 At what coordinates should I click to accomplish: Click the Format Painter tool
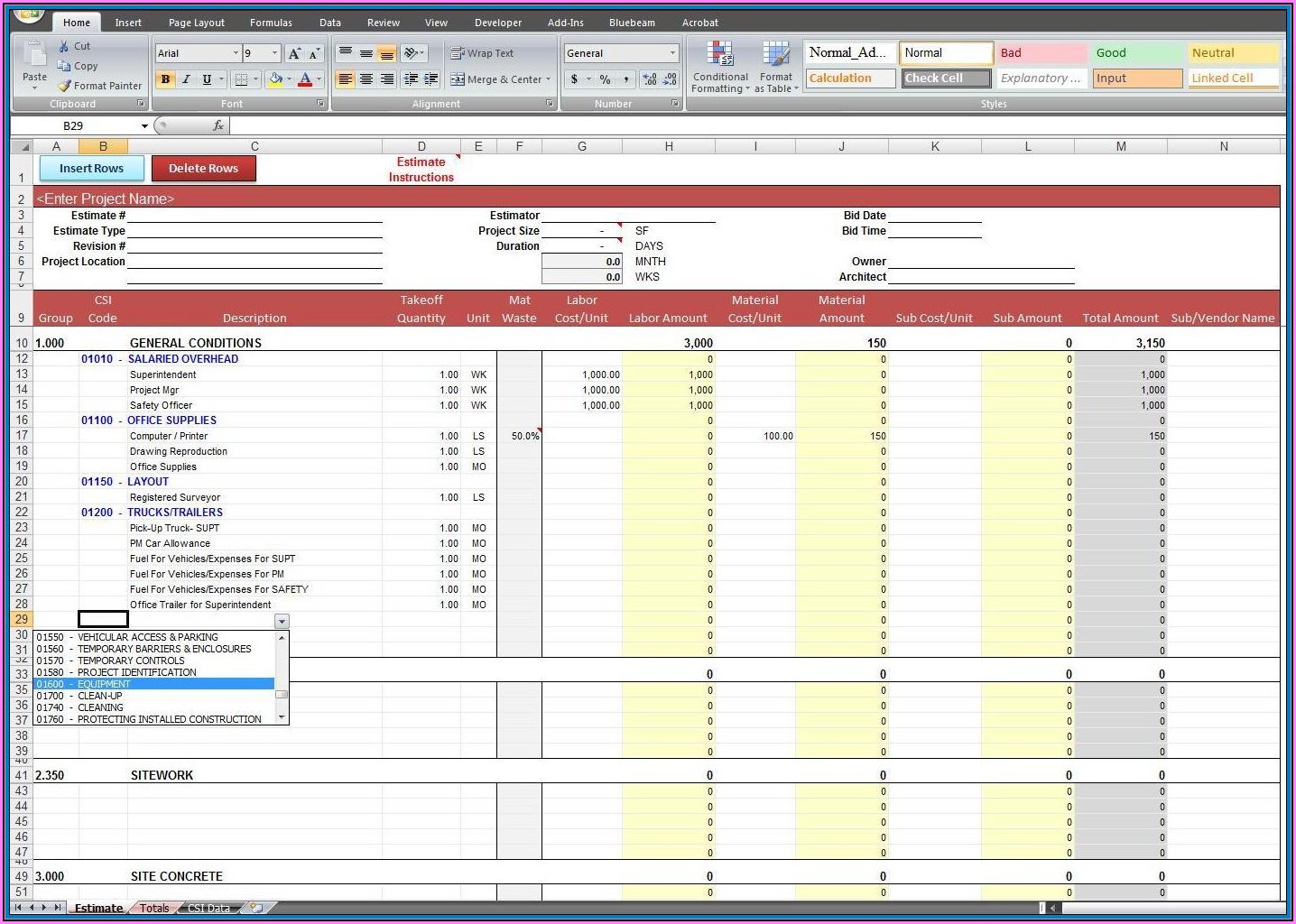click(99, 86)
